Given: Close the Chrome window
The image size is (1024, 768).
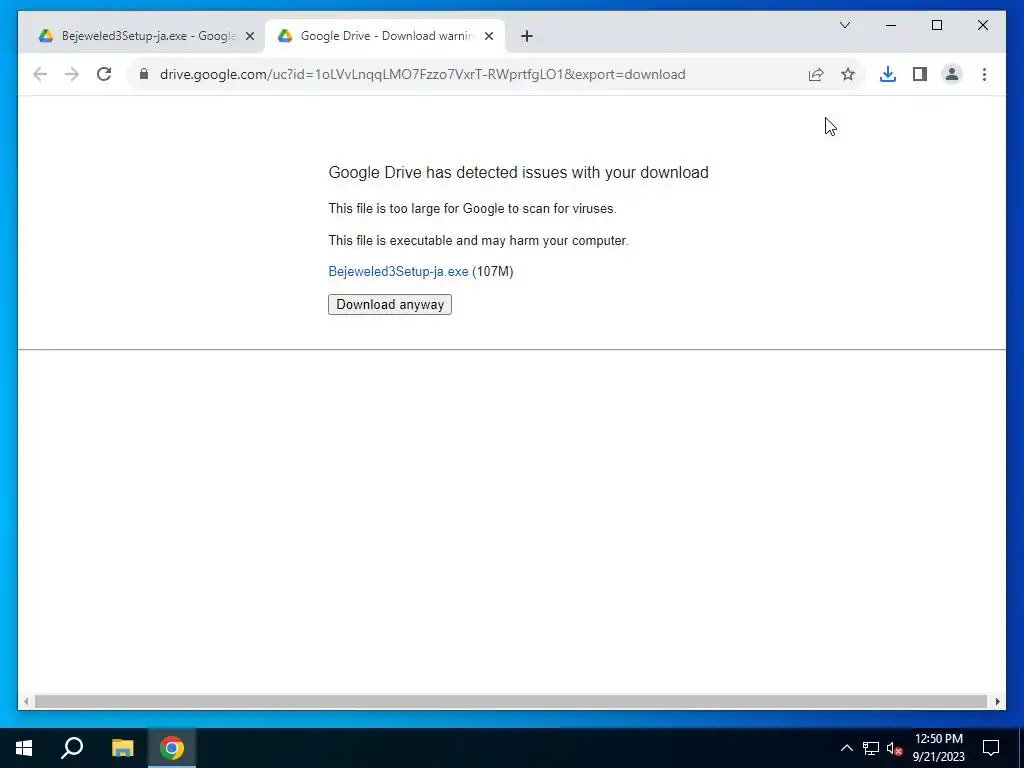Looking at the screenshot, I should point(982,25).
